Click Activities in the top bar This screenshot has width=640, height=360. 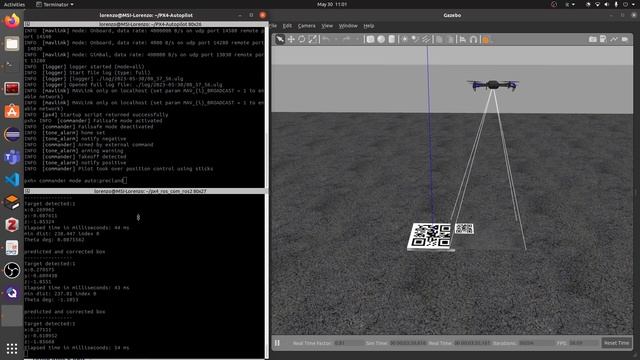click(14, 4)
